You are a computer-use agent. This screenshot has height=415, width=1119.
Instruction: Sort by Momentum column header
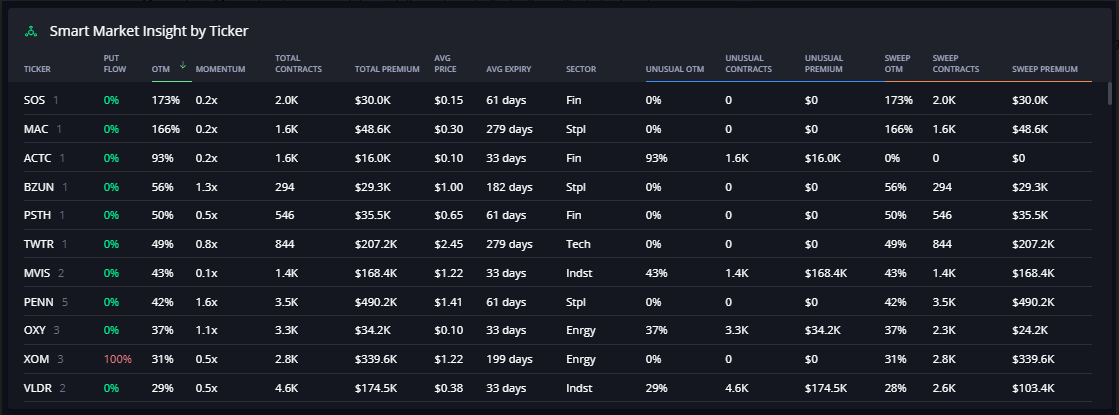pos(221,69)
